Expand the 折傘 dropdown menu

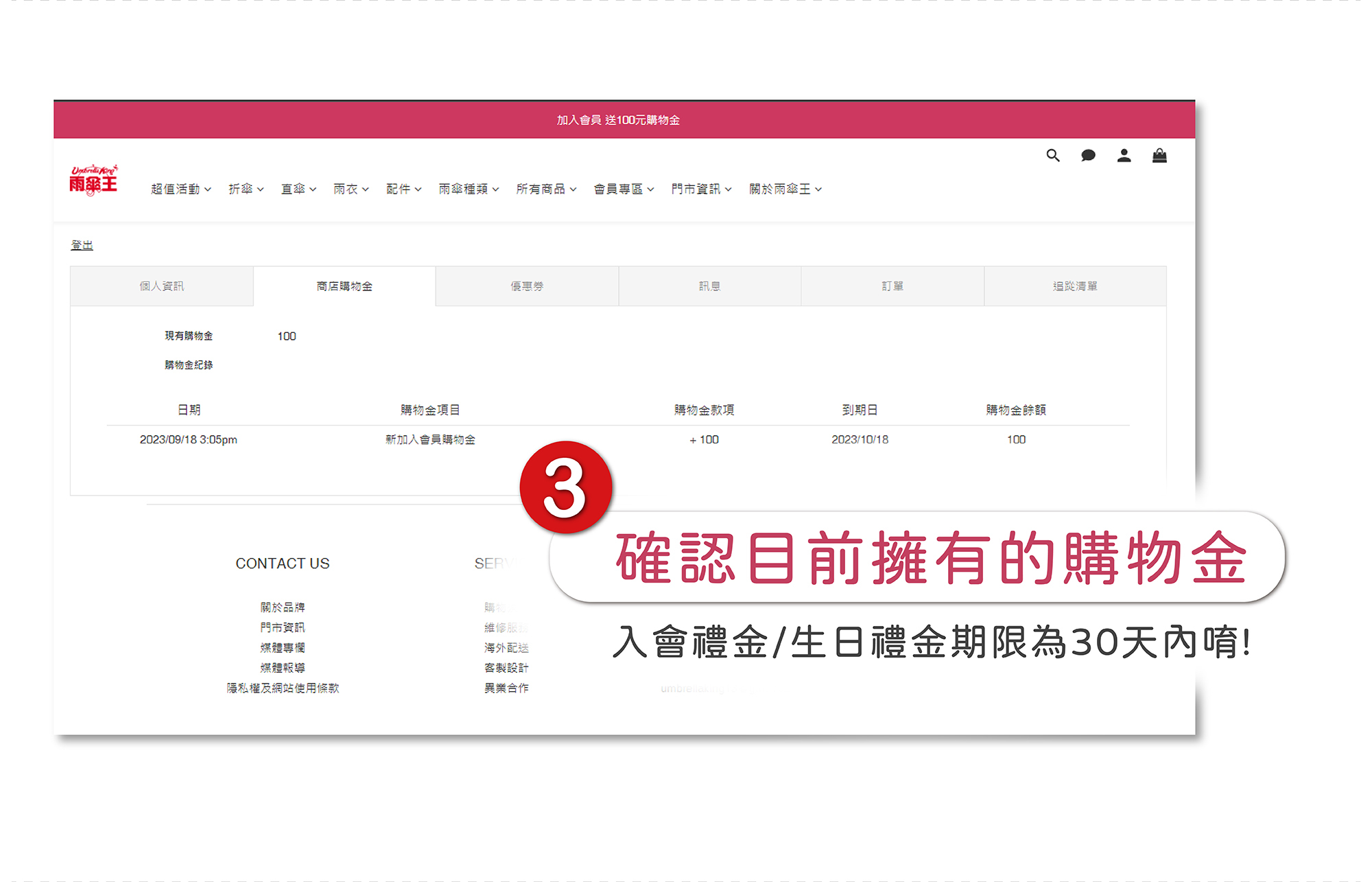tap(246, 189)
